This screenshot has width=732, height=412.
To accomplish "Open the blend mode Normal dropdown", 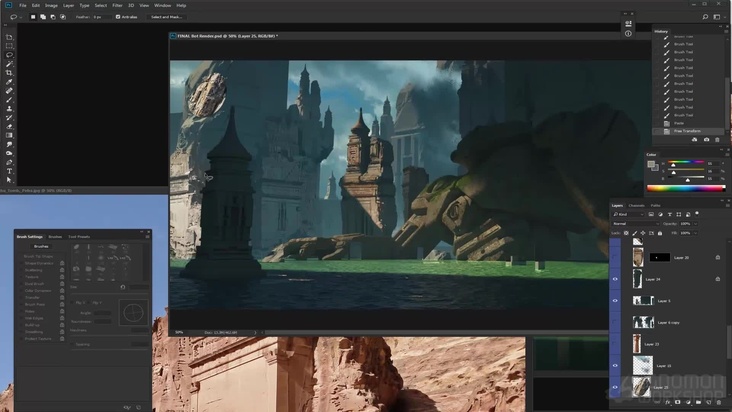I will pos(634,223).
